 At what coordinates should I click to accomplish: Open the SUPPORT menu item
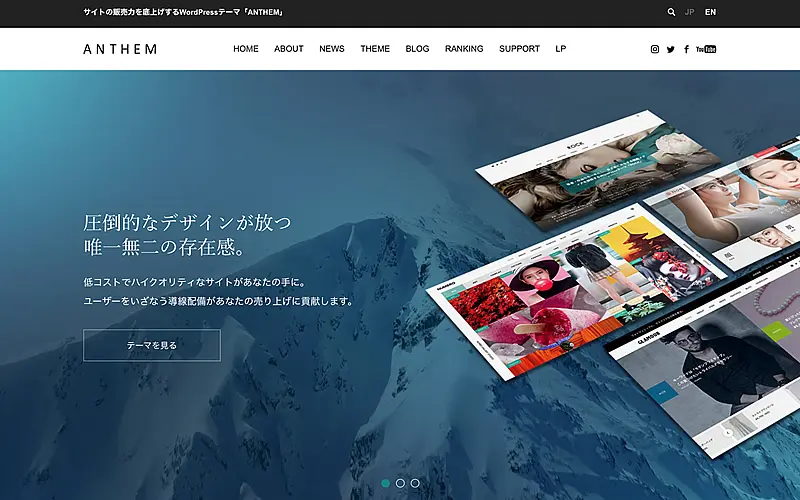pos(519,49)
